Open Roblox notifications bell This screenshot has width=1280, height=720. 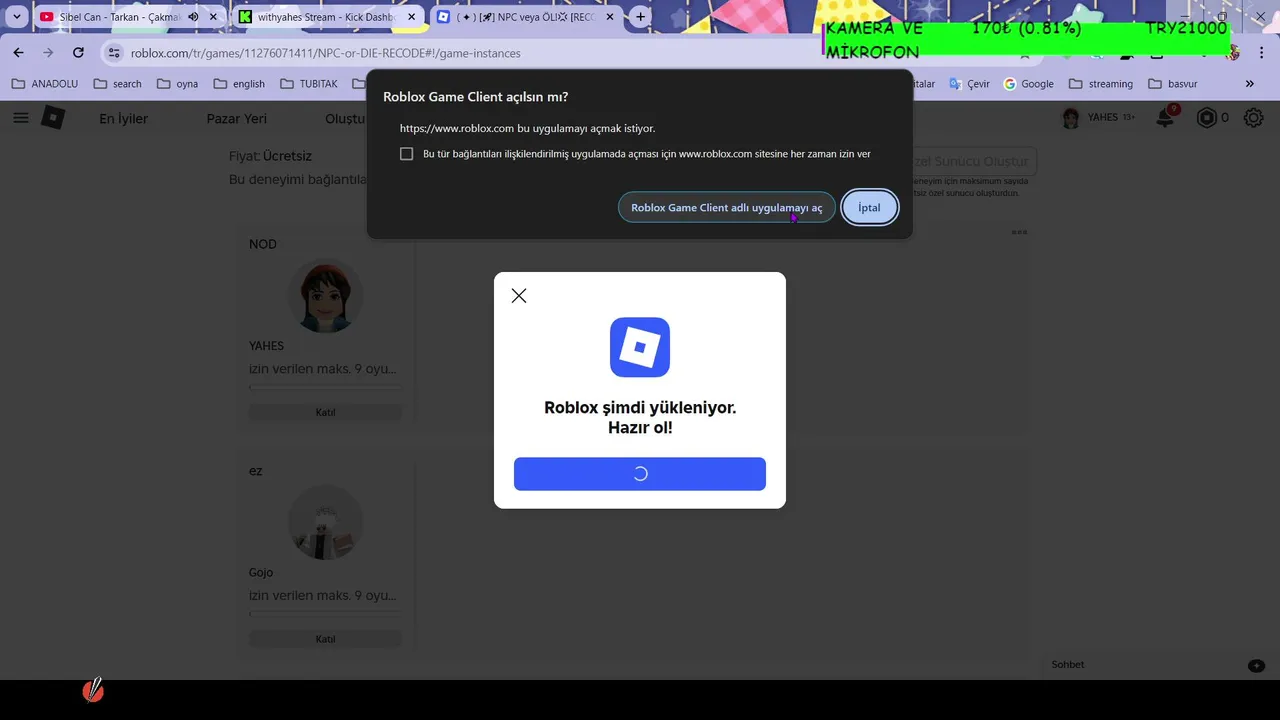click(x=1165, y=118)
